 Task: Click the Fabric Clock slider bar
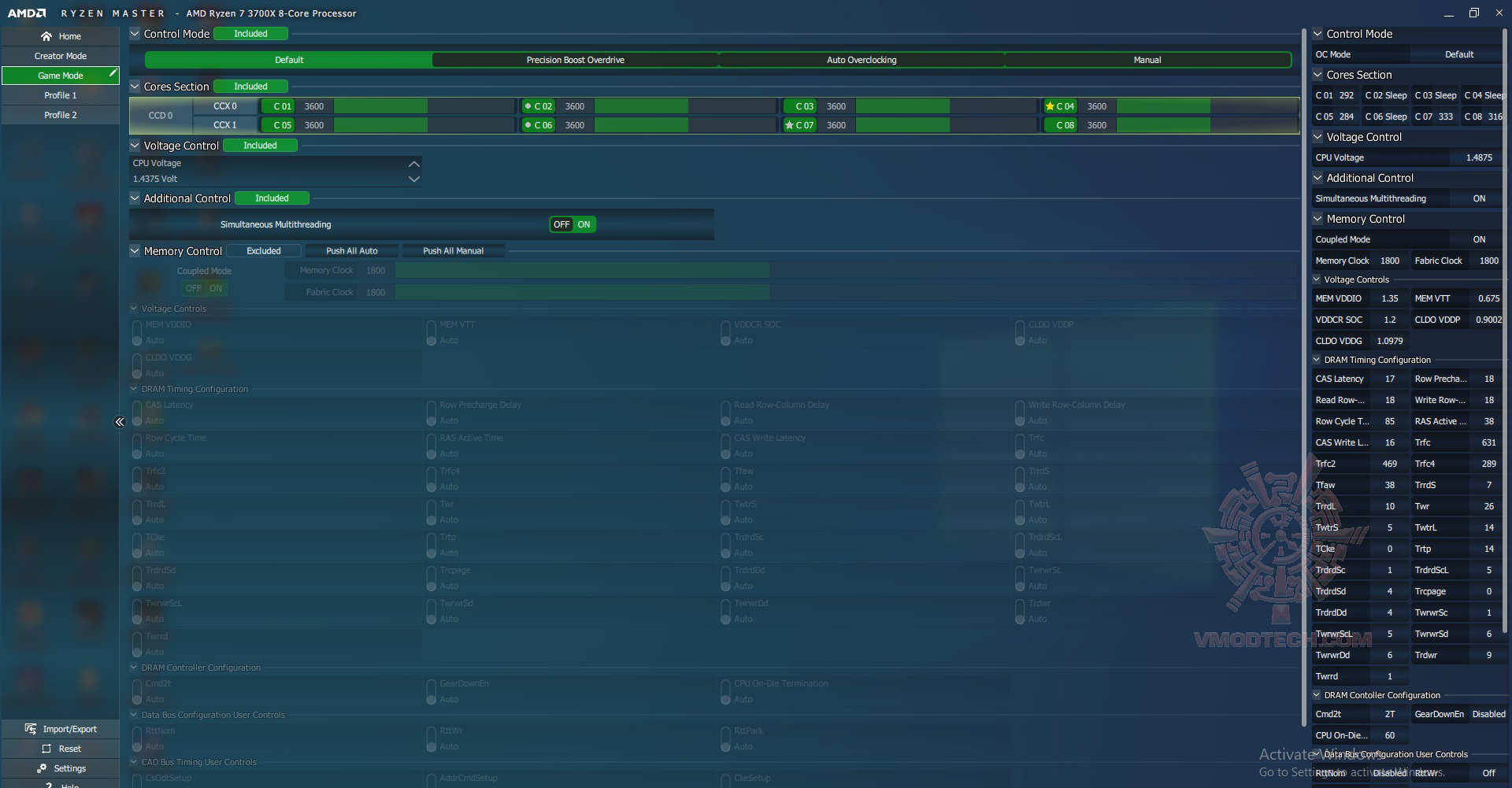coord(846,292)
